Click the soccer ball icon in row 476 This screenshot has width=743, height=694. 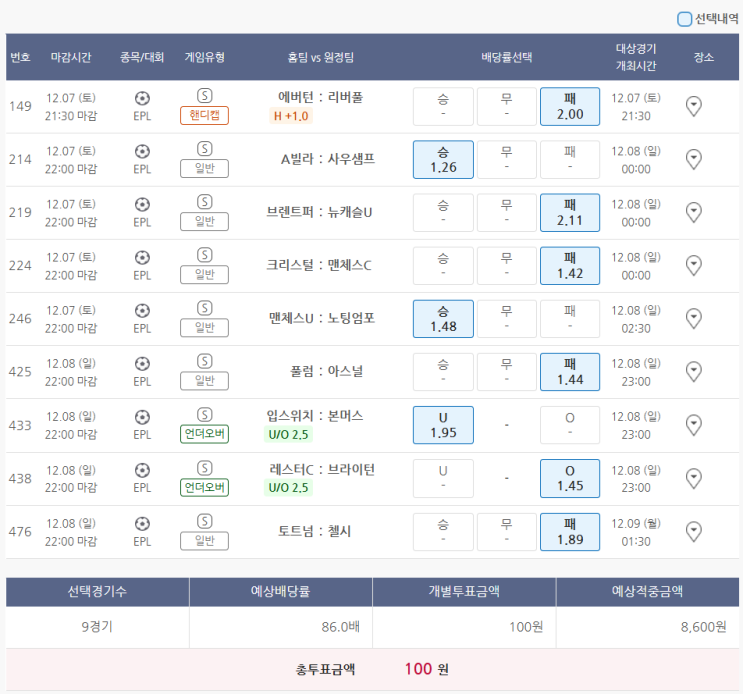[x=142, y=524]
